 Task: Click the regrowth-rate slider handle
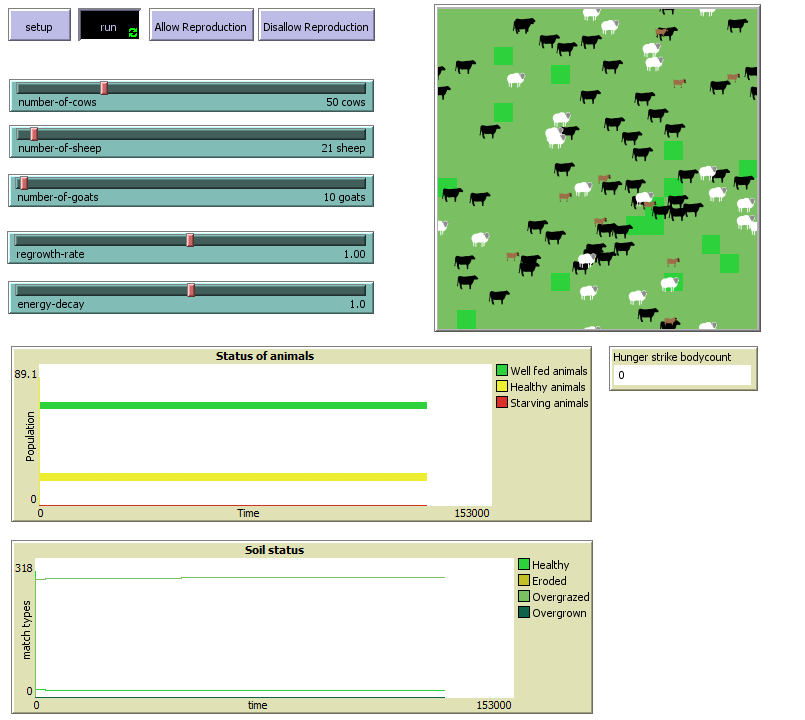click(190, 240)
